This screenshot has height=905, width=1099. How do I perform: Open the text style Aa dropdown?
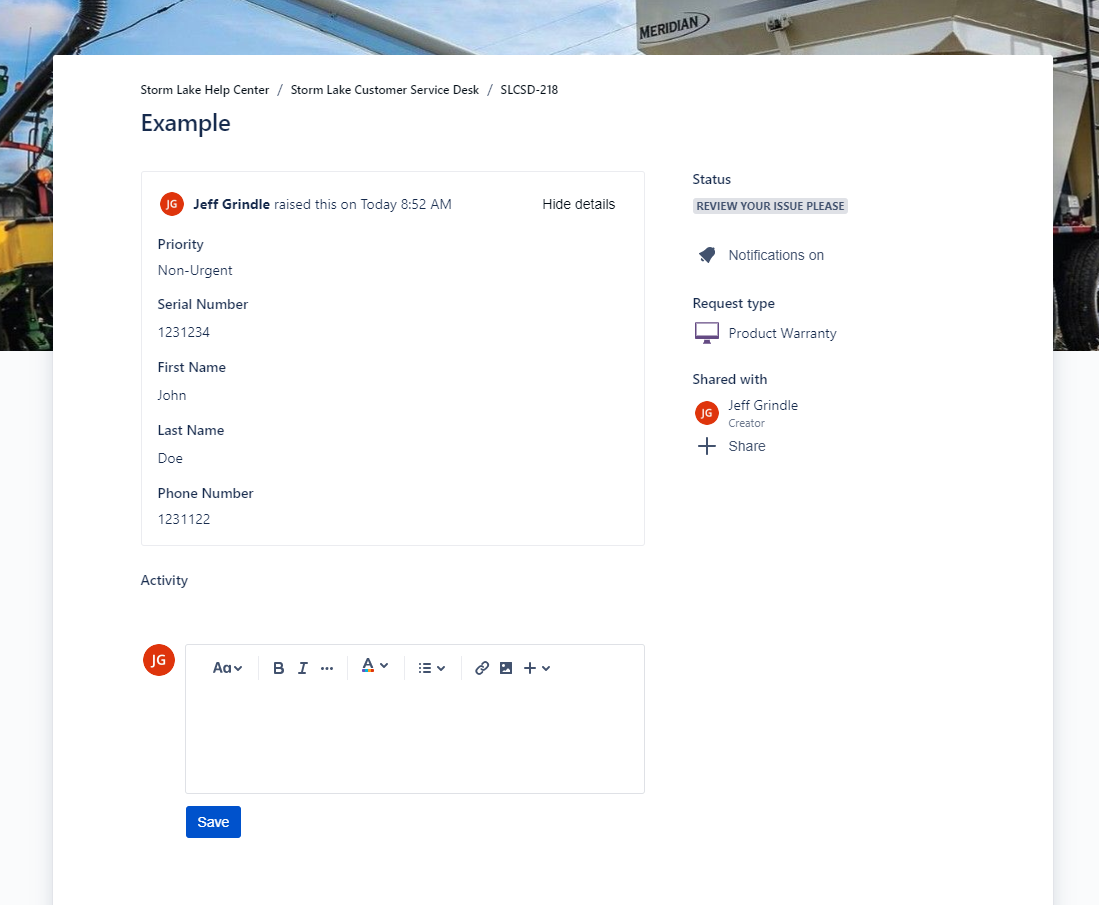point(228,668)
